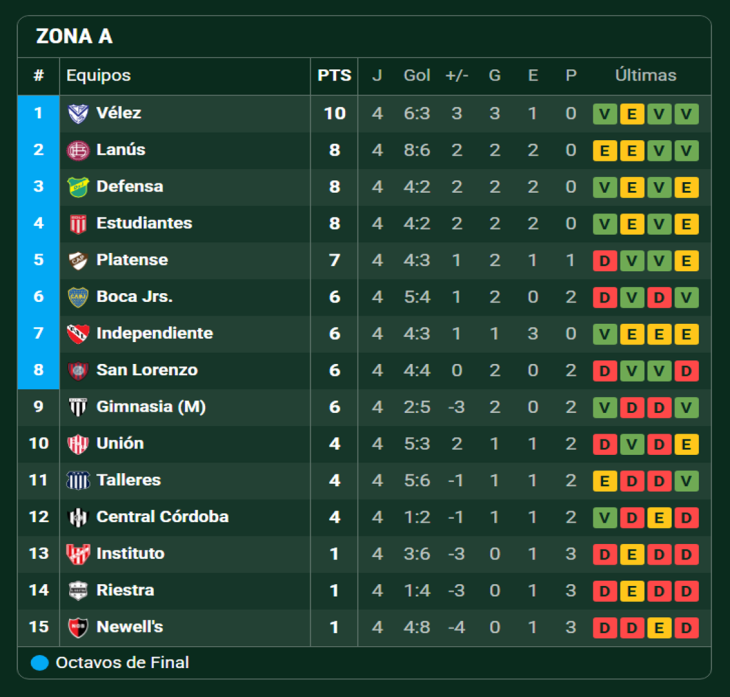Image resolution: width=730 pixels, height=697 pixels.
Task: Open the Estudiantes team name link
Action: tap(144, 223)
